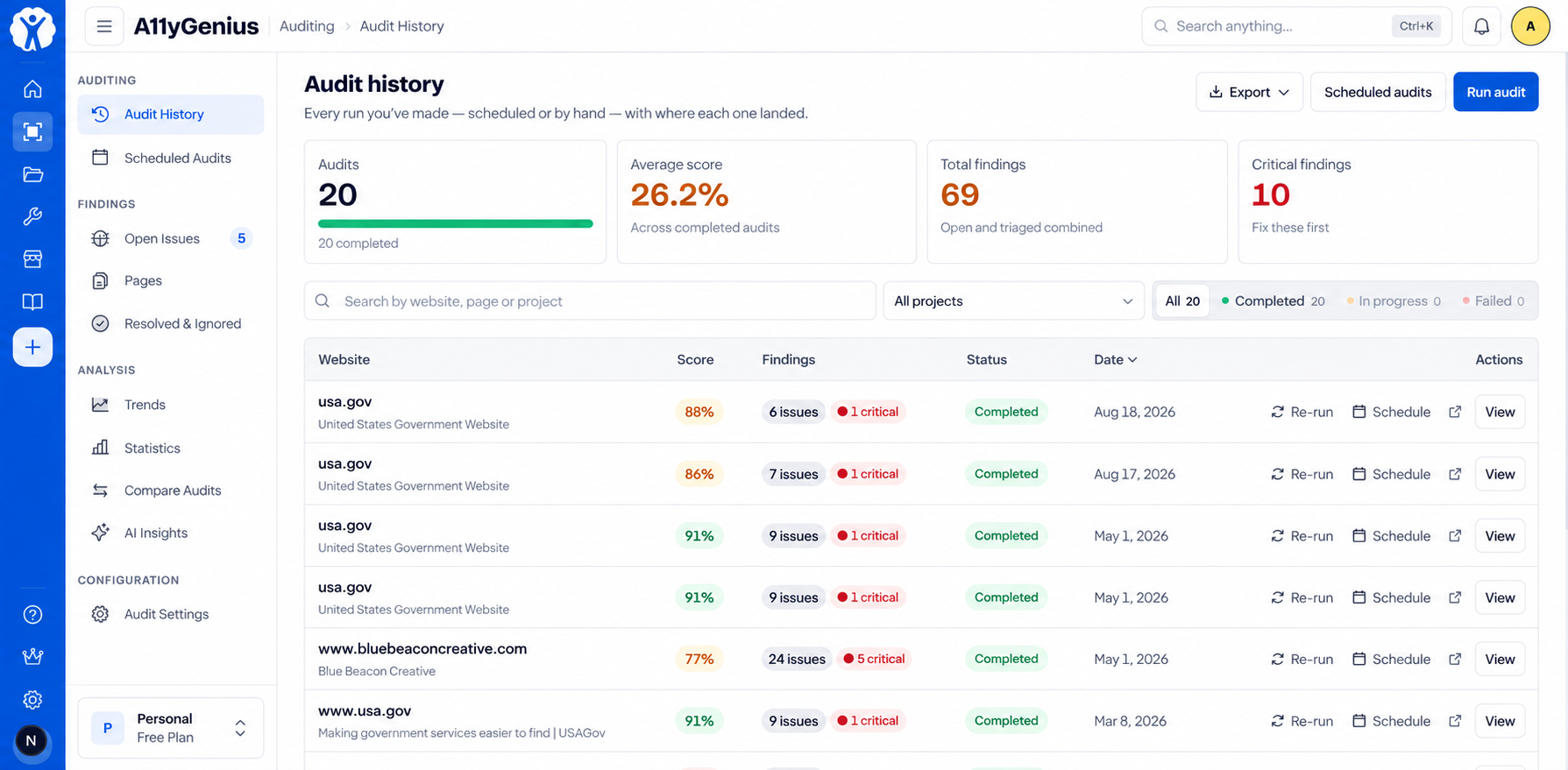Open the storefront icon in the left rail
Image resolution: width=1568 pixels, height=770 pixels.
pos(32,259)
